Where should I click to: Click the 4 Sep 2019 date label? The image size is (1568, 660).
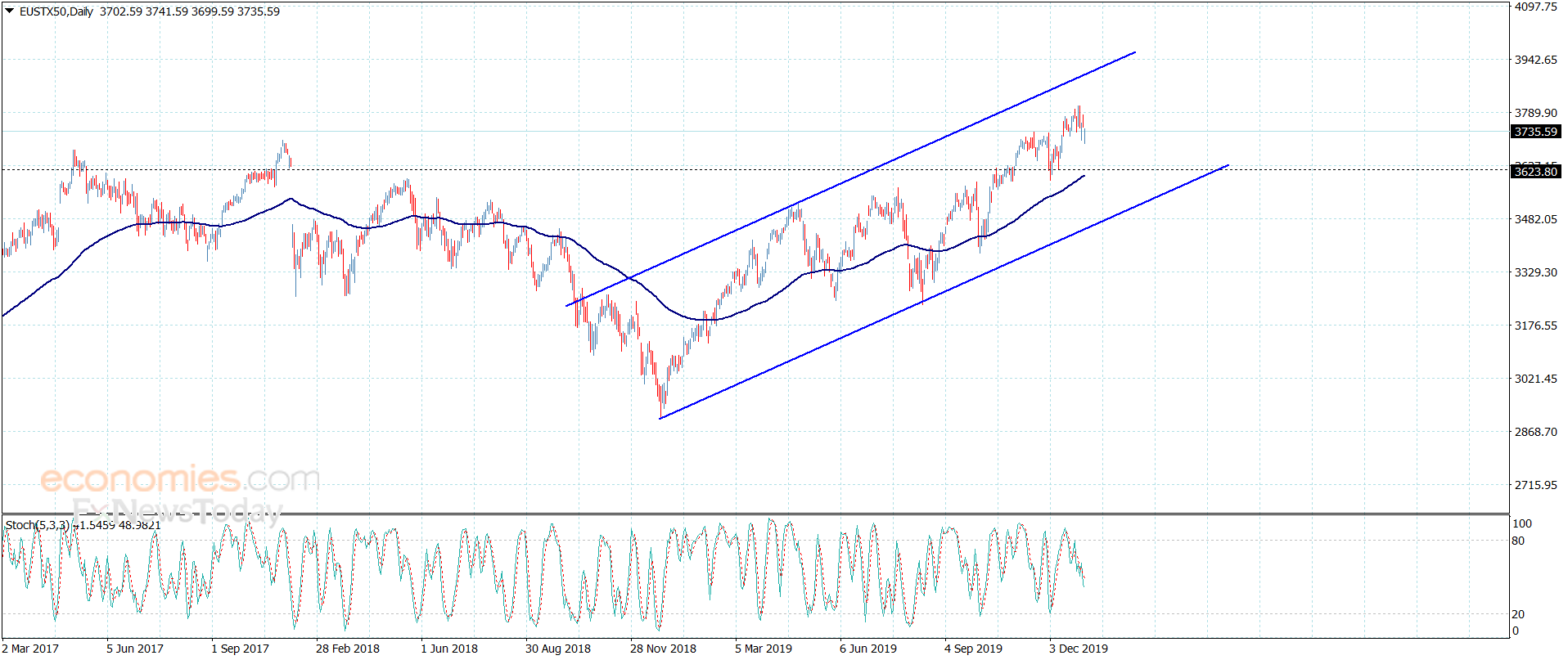point(973,649)
